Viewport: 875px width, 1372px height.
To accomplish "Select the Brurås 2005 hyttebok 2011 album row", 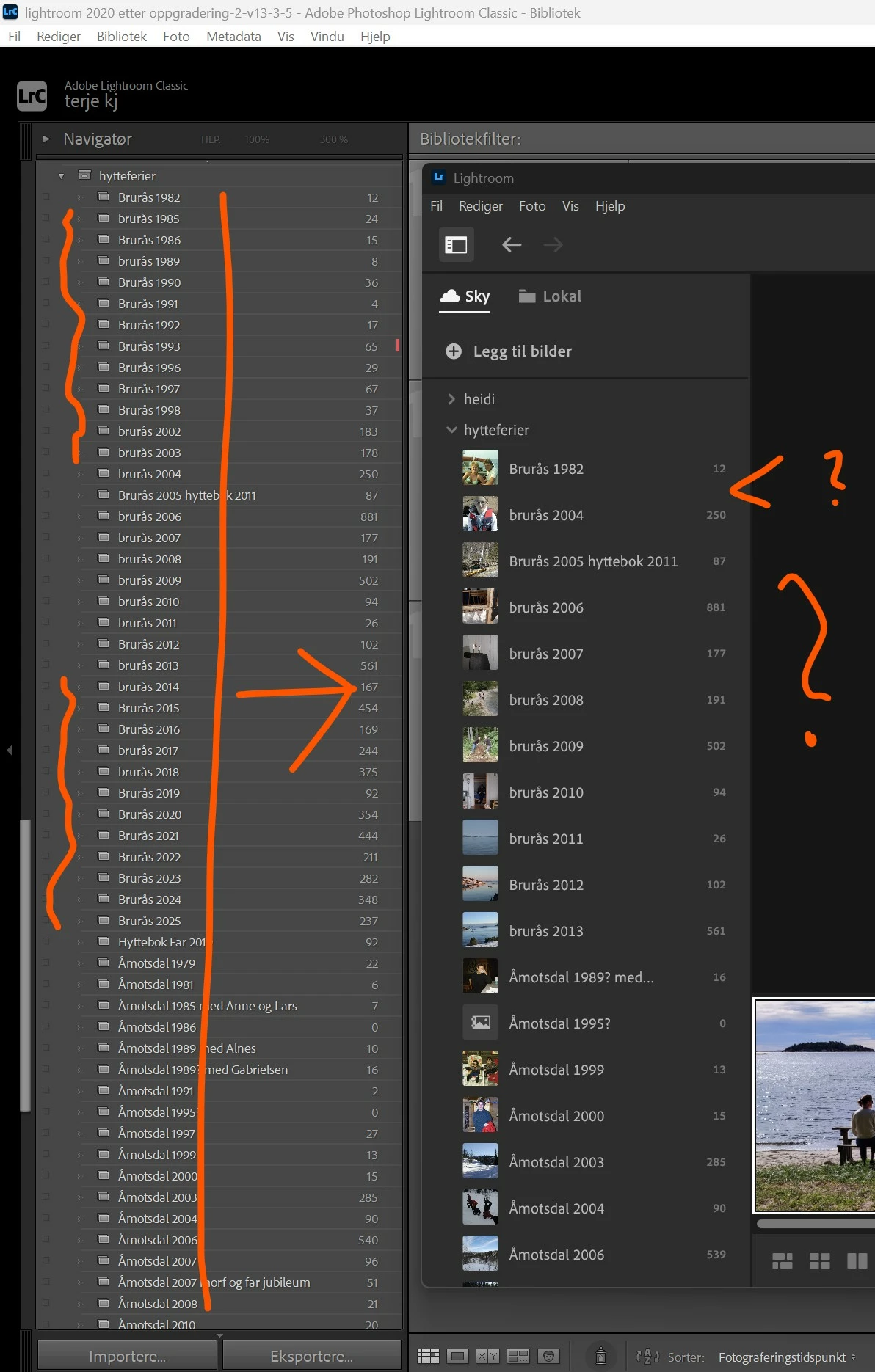I will (x=587, y=561).
